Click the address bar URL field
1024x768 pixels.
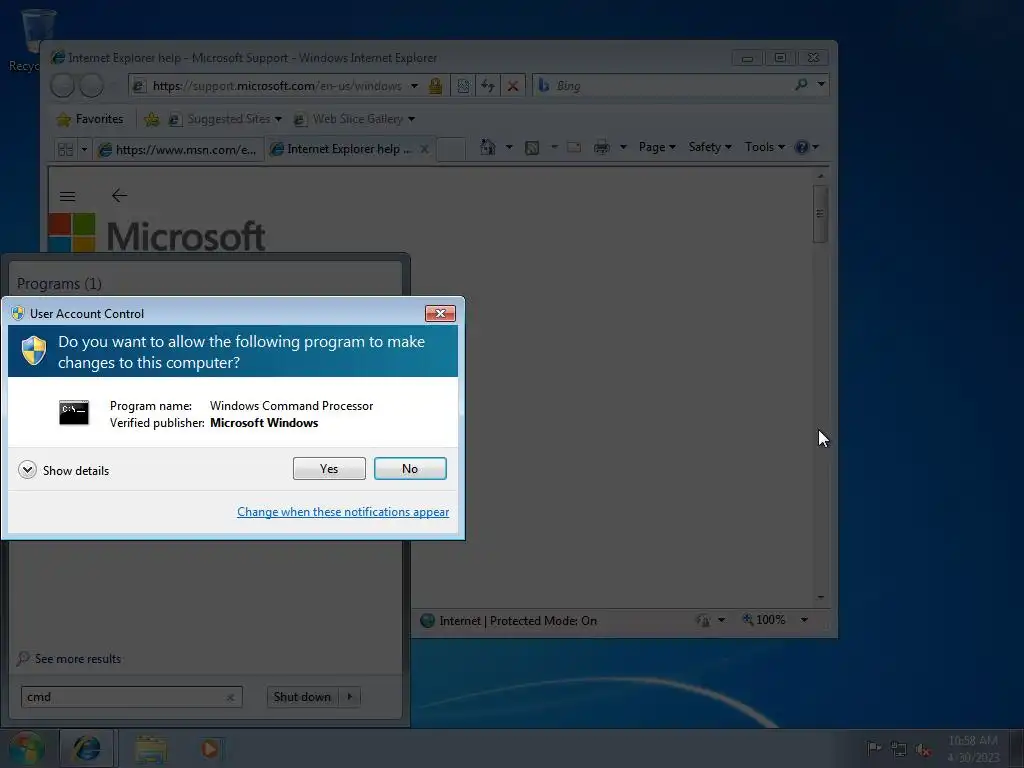coord(278,86)
